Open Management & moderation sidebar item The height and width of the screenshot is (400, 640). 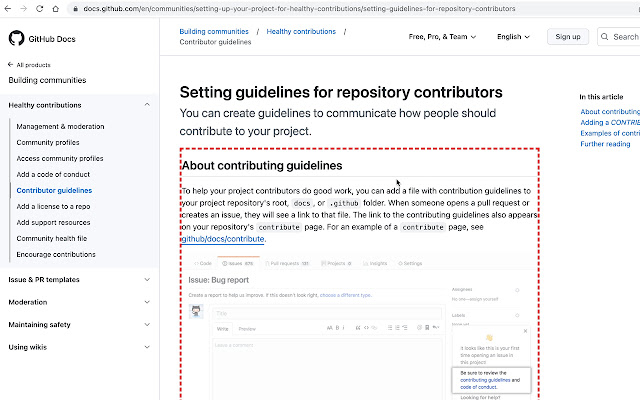(60, 127)
